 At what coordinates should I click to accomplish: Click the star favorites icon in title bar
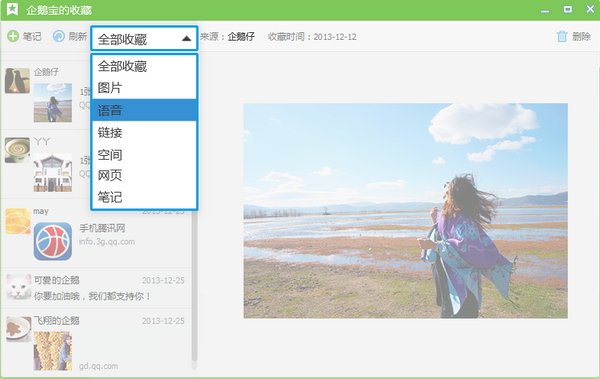[12, 9]
